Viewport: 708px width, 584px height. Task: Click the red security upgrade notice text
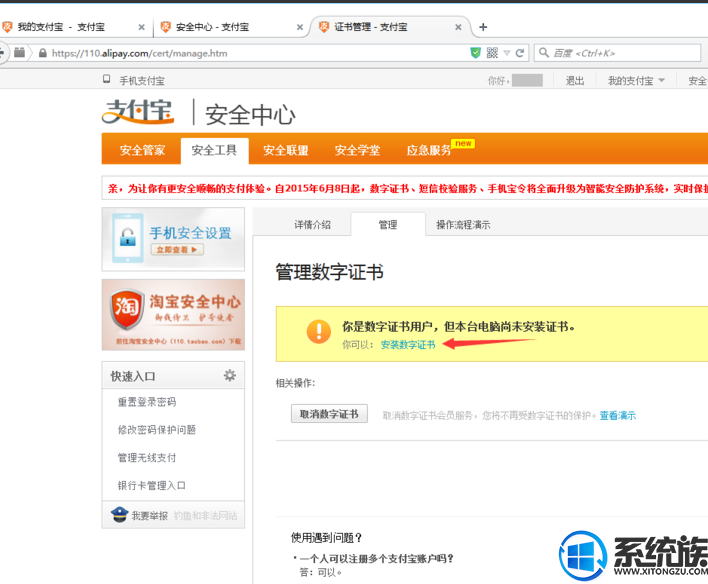click(x=408, y=188)
